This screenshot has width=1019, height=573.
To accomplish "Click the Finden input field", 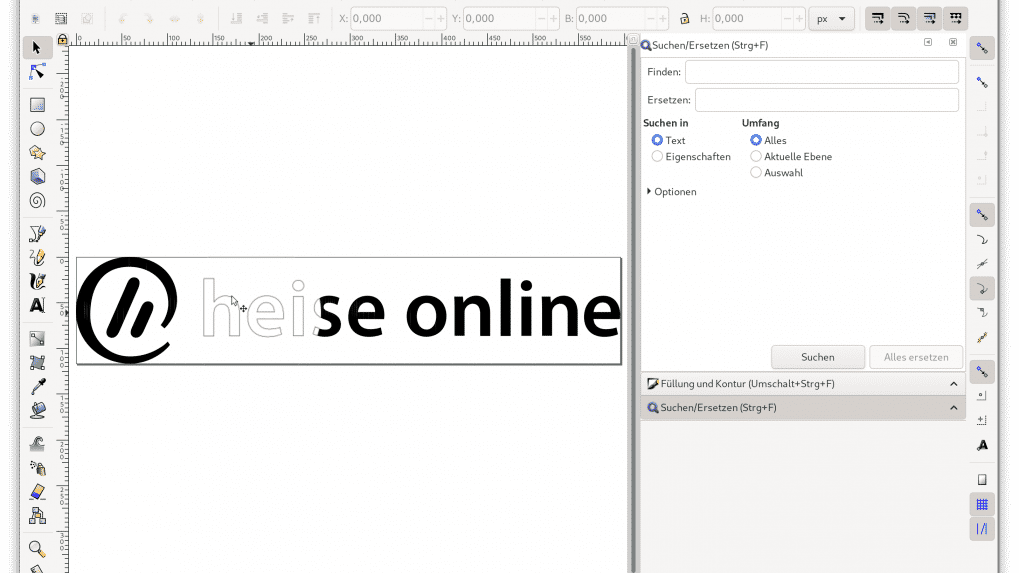I will tap(821, 72).
